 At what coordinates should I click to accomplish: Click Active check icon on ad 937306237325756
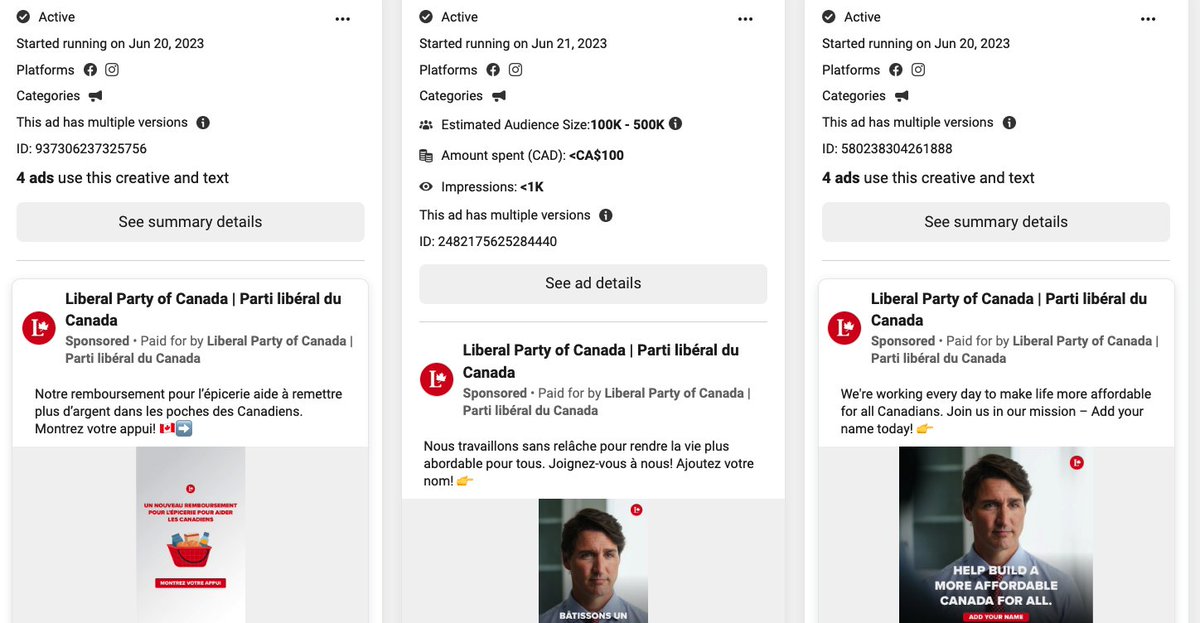(23, 17)
